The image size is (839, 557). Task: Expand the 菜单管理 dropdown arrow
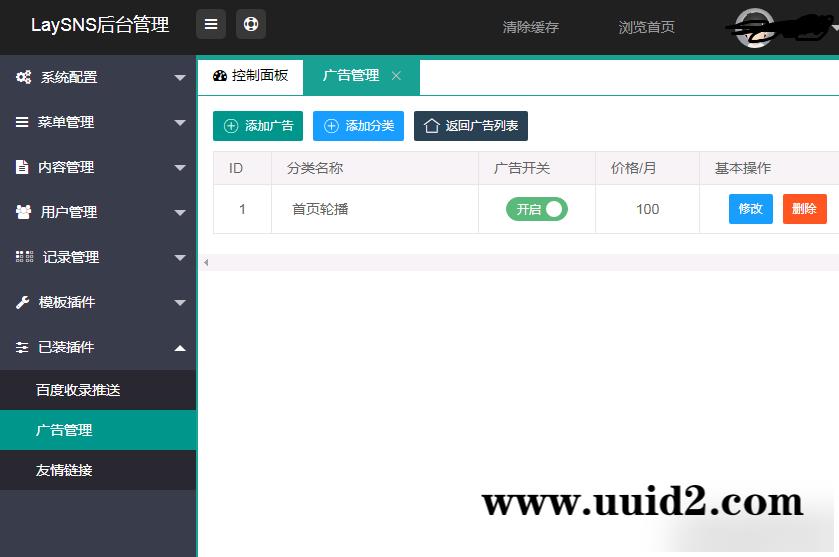[x=180, y=123]
